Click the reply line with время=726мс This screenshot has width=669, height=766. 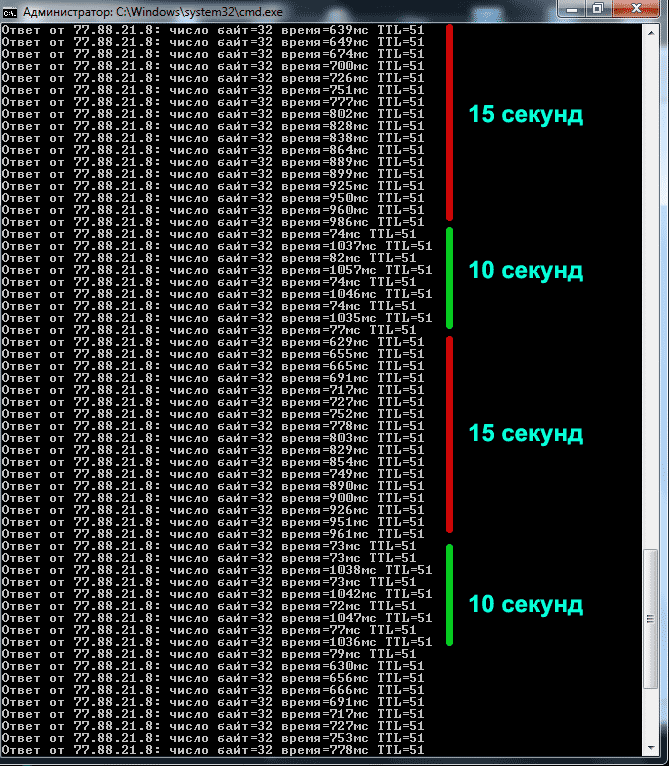(213, 78)
